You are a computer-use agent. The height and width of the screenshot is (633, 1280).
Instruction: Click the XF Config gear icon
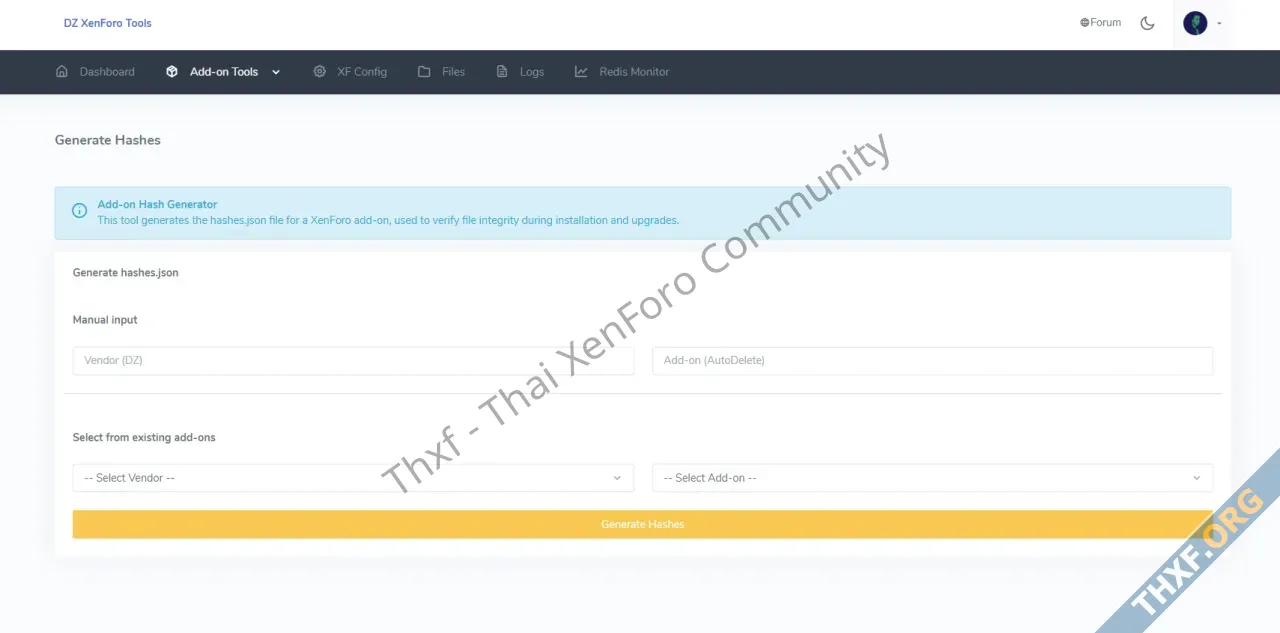(x=319, y=72)
